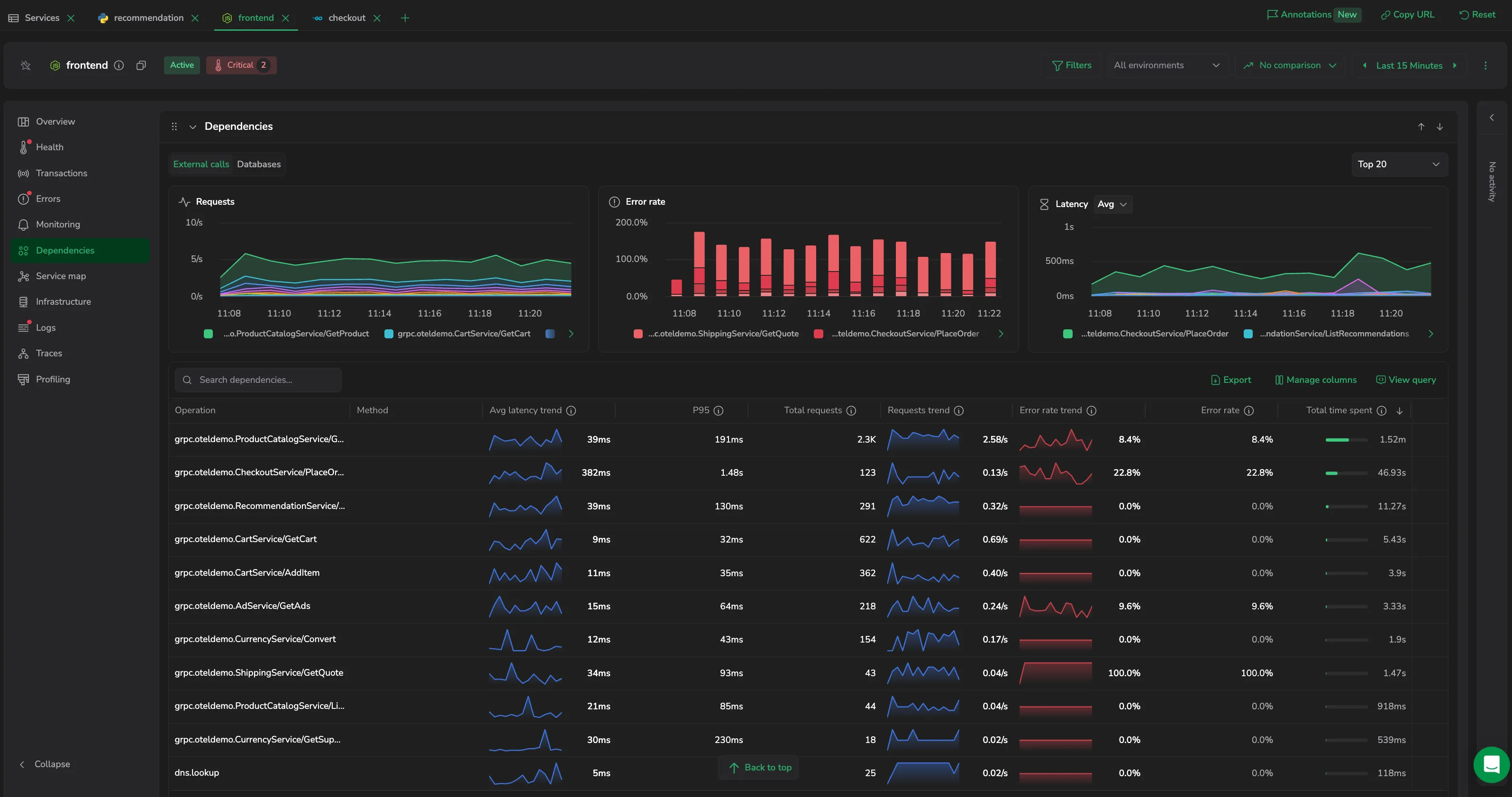Grab the drag handle of the Dependencies section
Screen dimensions: 1512x797
pos(174,126)
